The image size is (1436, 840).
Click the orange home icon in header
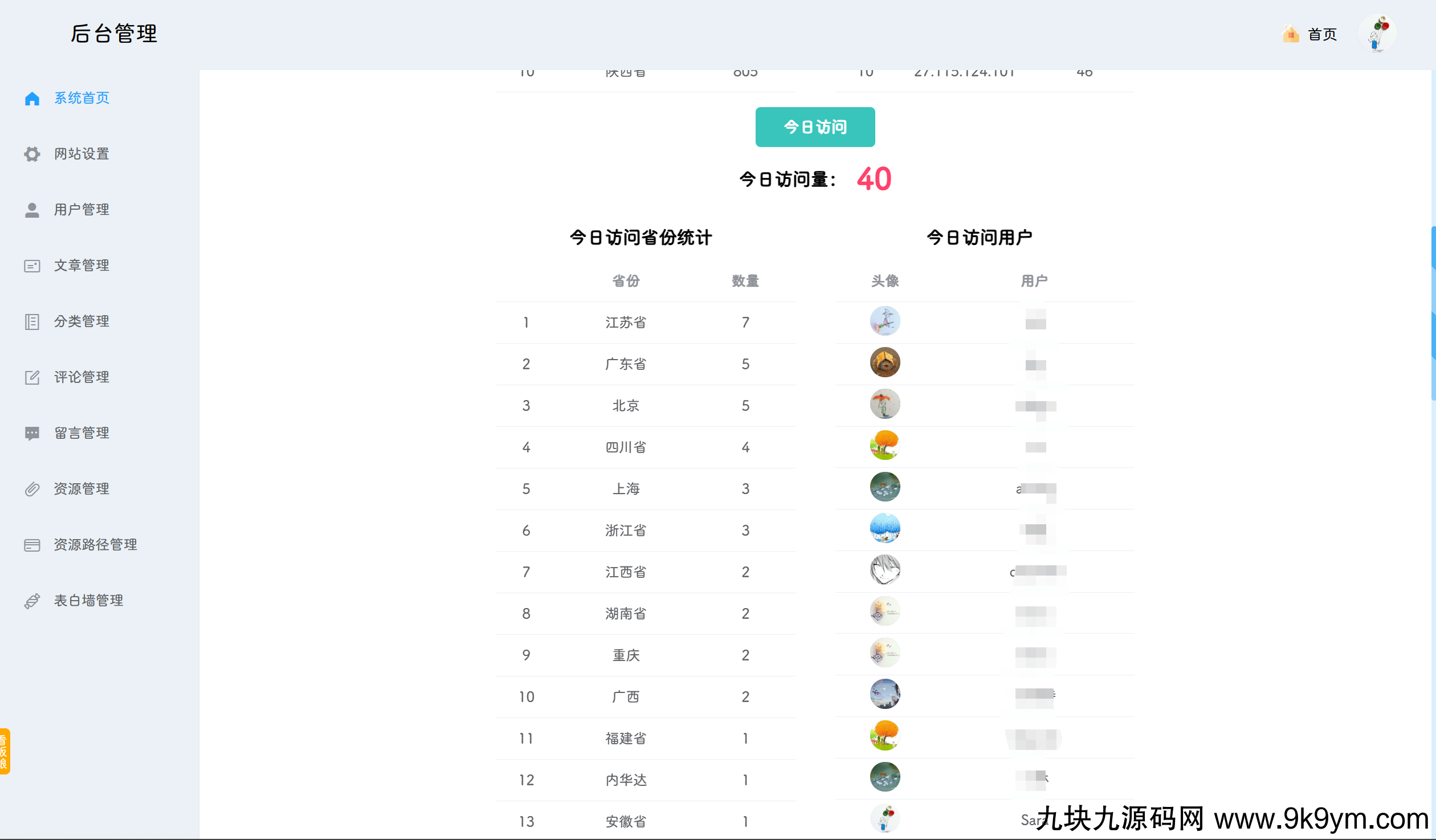coord(1291,34)
